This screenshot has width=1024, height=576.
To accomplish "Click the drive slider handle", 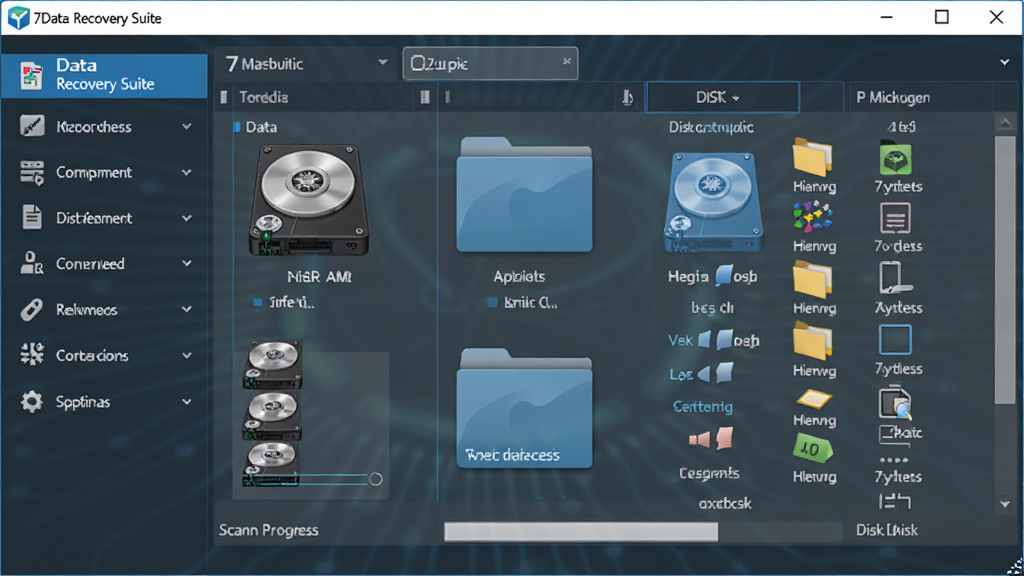I will point(376,479).
